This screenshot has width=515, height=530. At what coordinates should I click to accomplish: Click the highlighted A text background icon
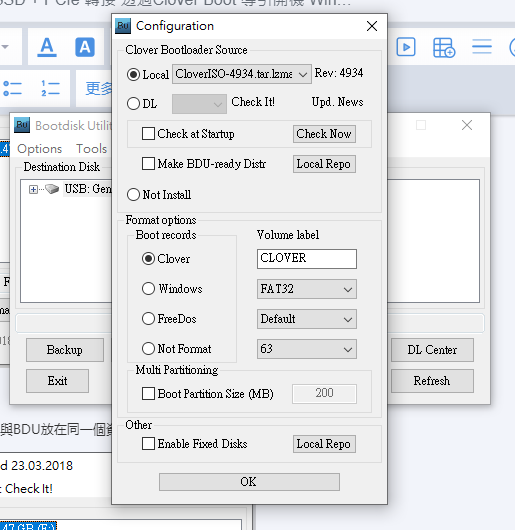pyautogui.click(x=84, y=47)
